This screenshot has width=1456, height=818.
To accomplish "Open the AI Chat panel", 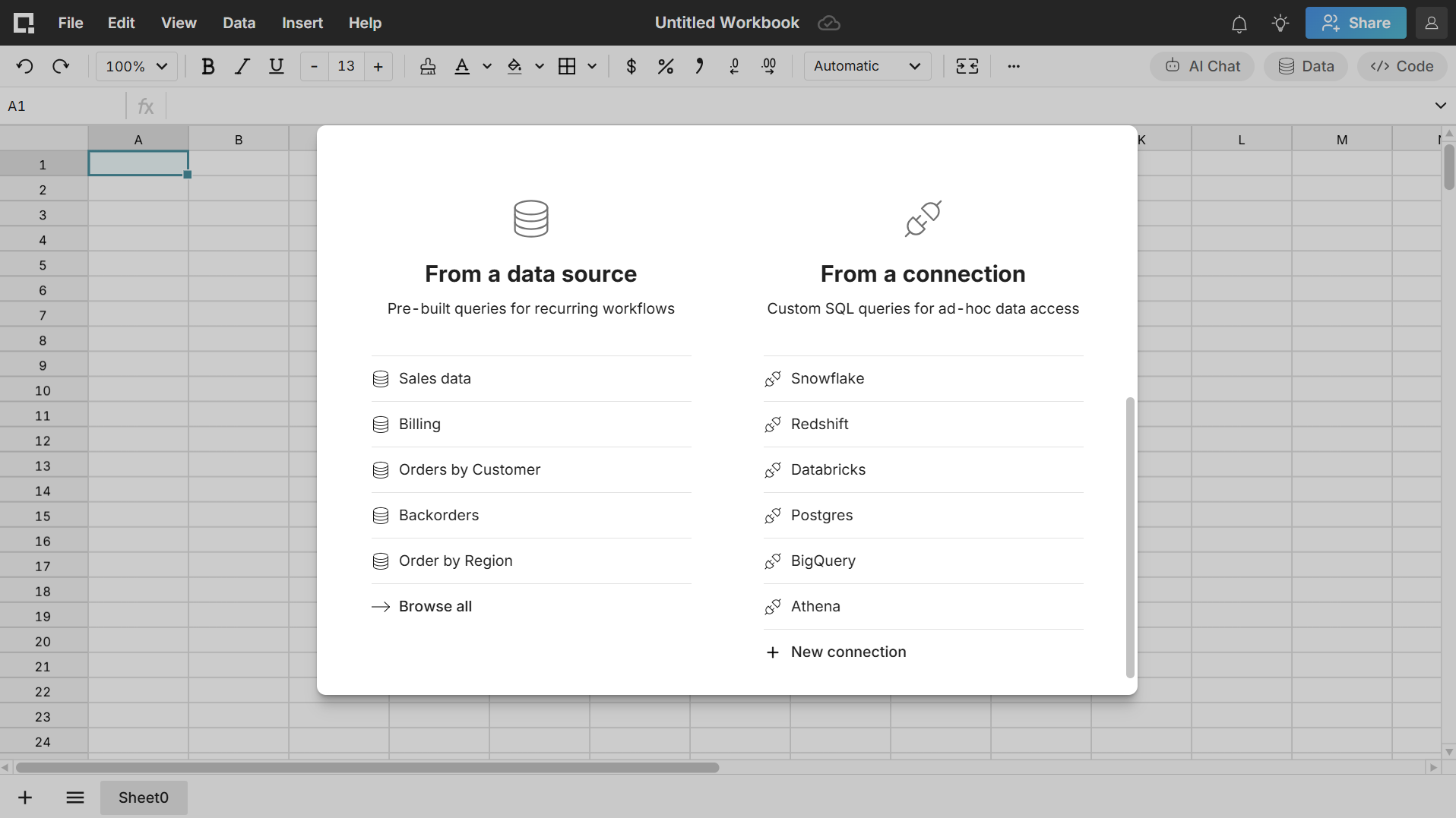I will 1202,66.
